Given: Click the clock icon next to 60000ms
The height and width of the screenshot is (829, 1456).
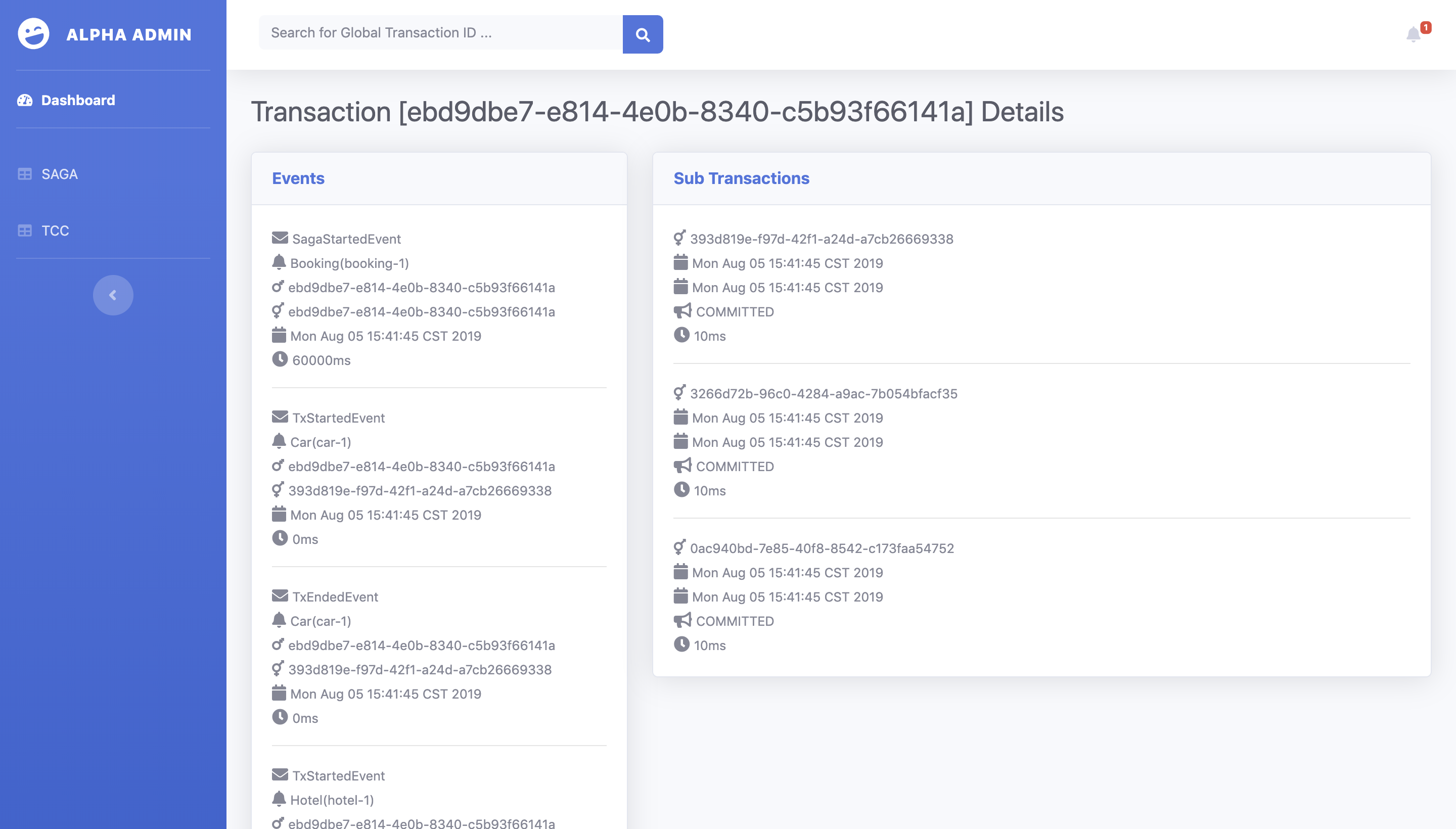Looking at the screenshot, I should coord(280,359).
